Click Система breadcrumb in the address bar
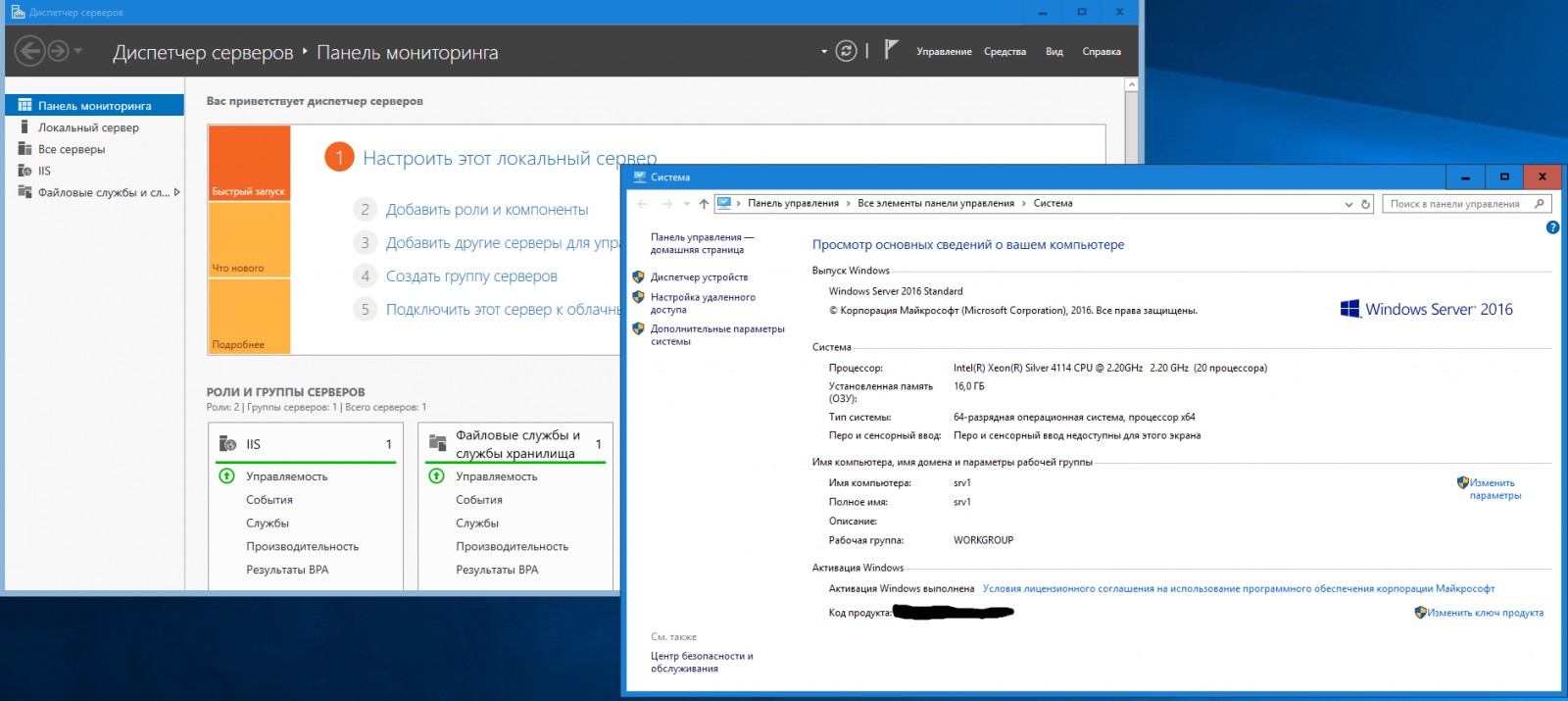1568x701 pixels. point(1053,204)
